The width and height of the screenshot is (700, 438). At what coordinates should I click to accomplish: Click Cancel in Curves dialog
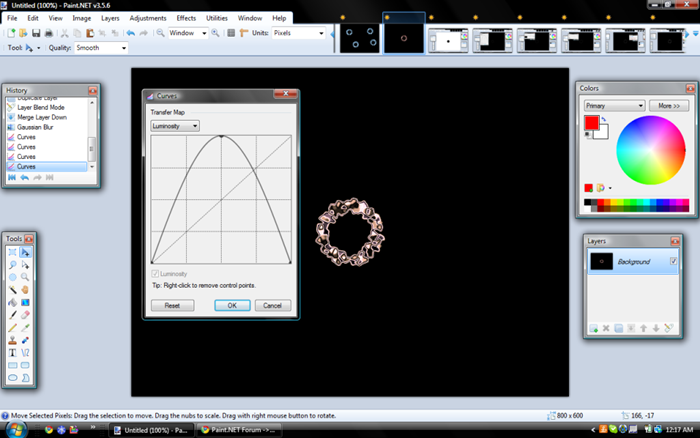[272, 305]
